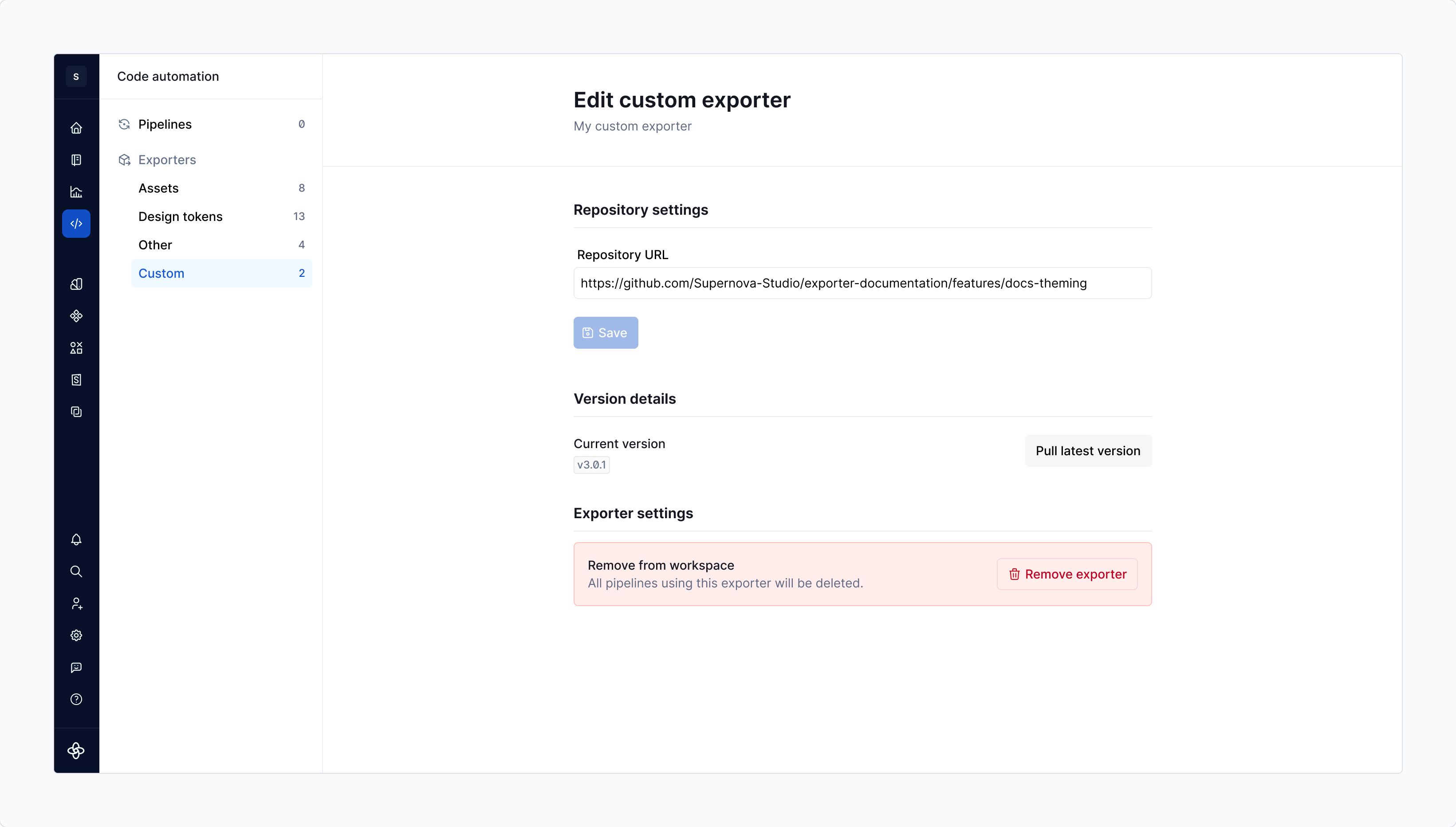
Task: Select the Code automation icon
Action: pyautogui.click(x=76, y=223)
